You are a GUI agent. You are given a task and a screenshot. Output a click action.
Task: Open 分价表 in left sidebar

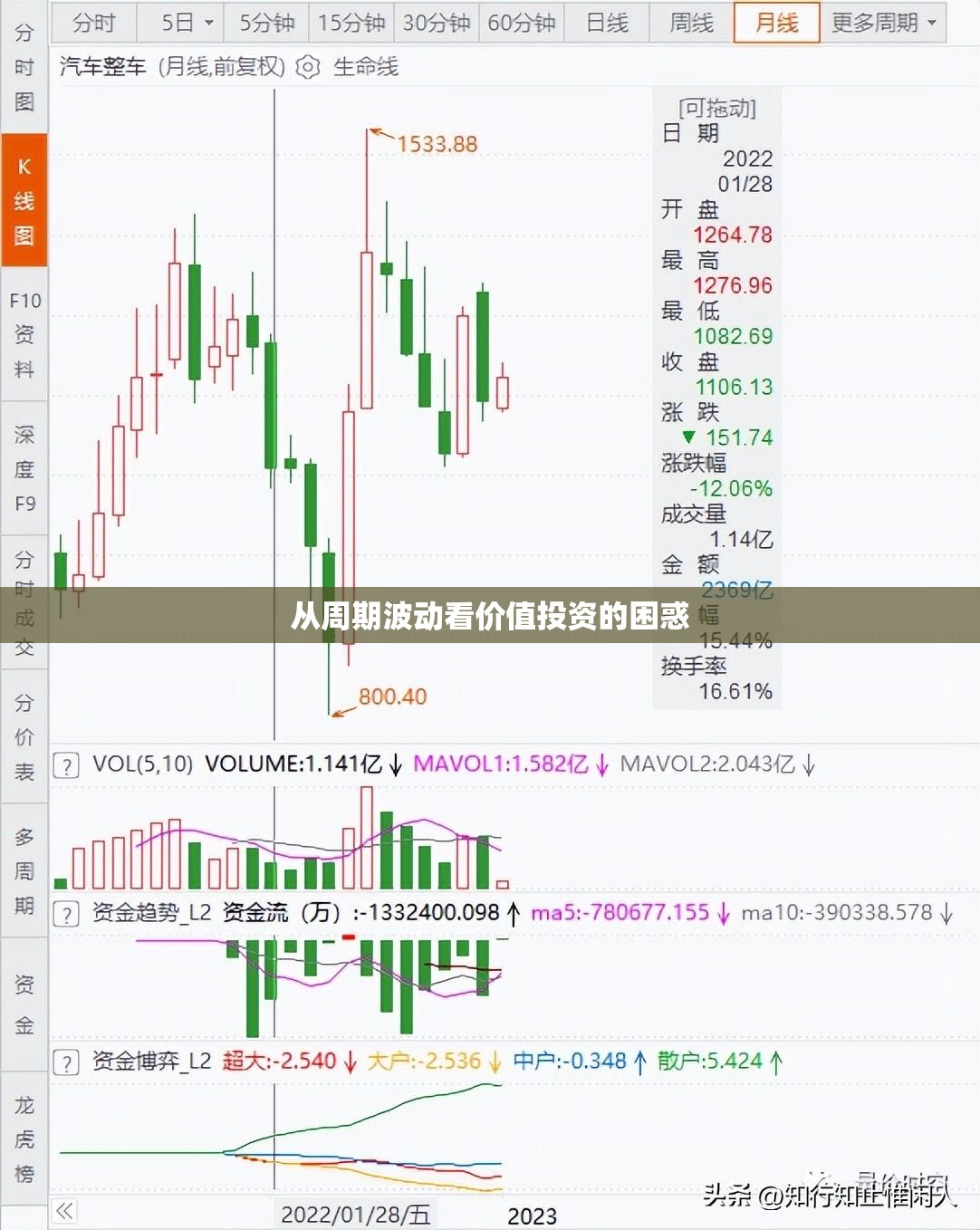(24, 737)
